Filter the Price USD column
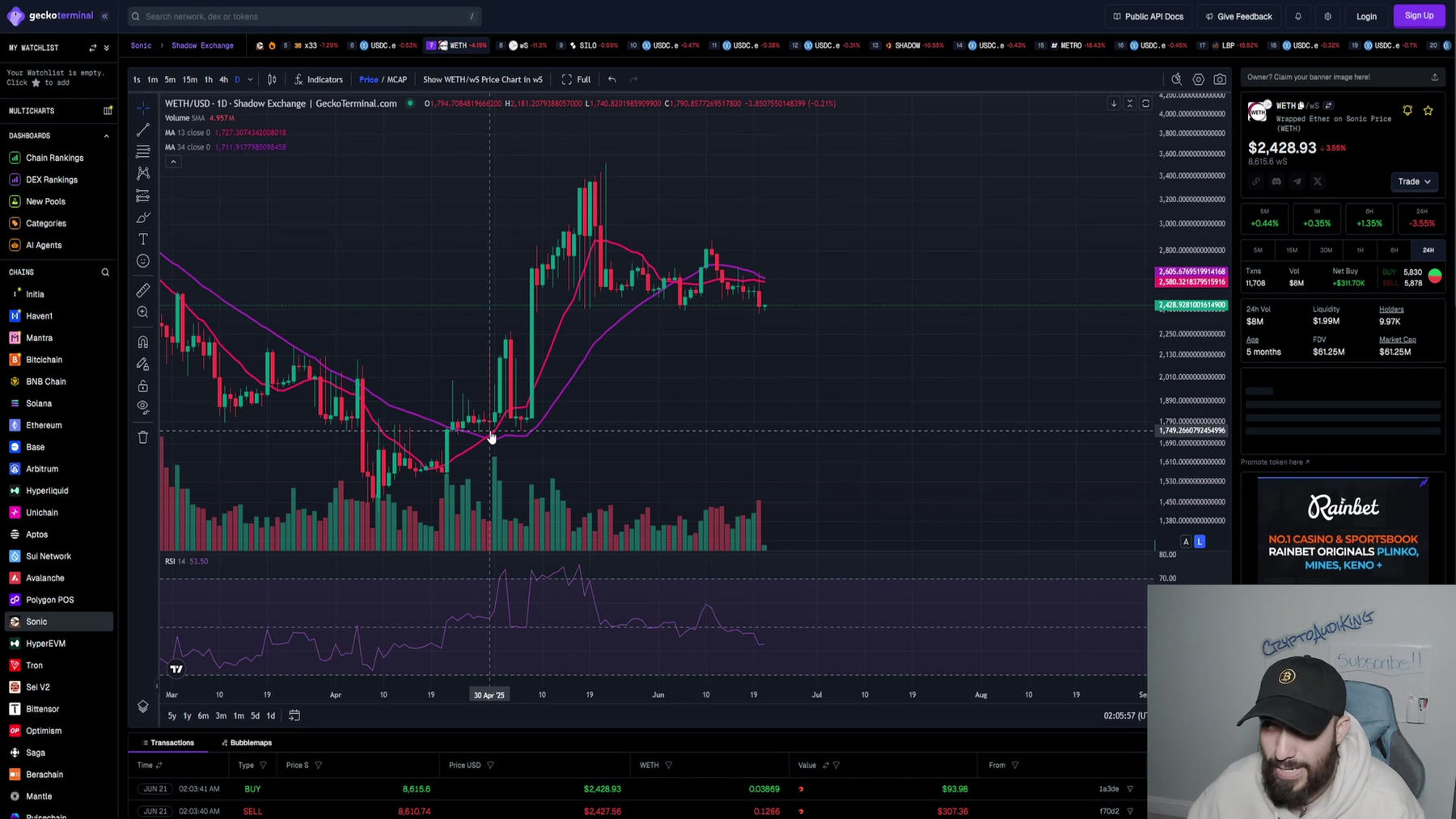 (490, 765)
